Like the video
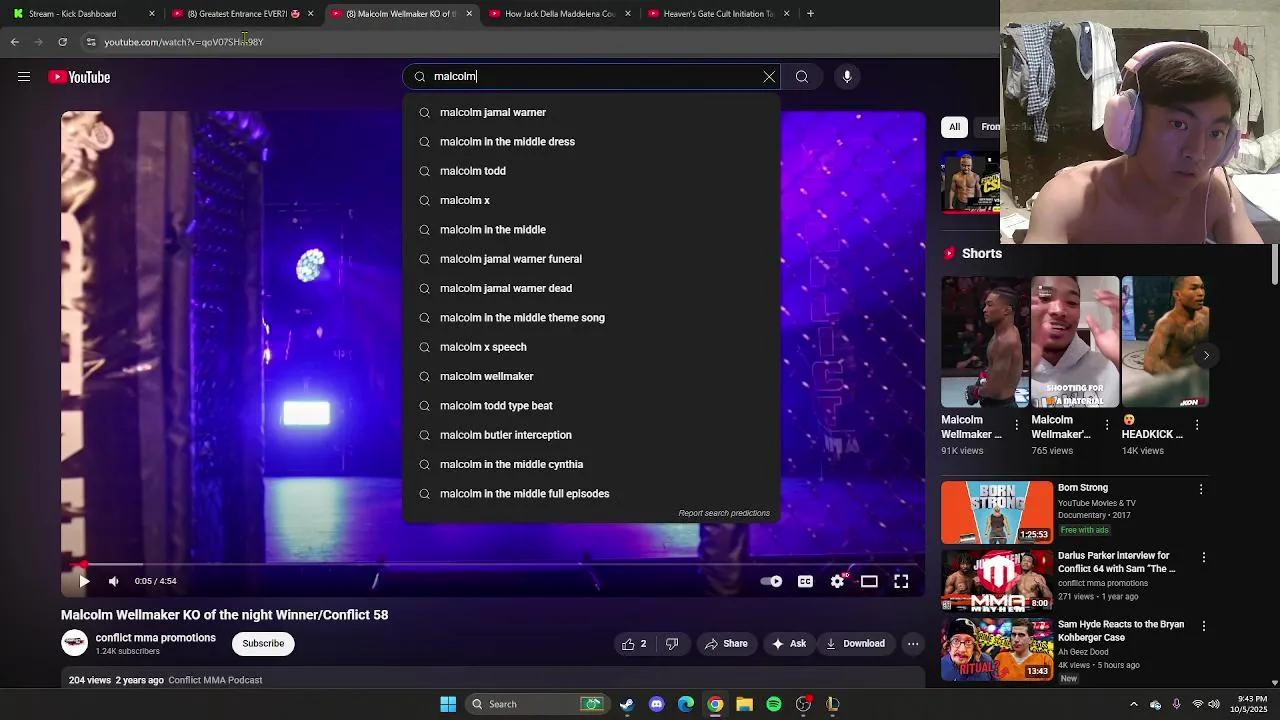Viewport: 1280px width, 720px height. click(634, 644)
